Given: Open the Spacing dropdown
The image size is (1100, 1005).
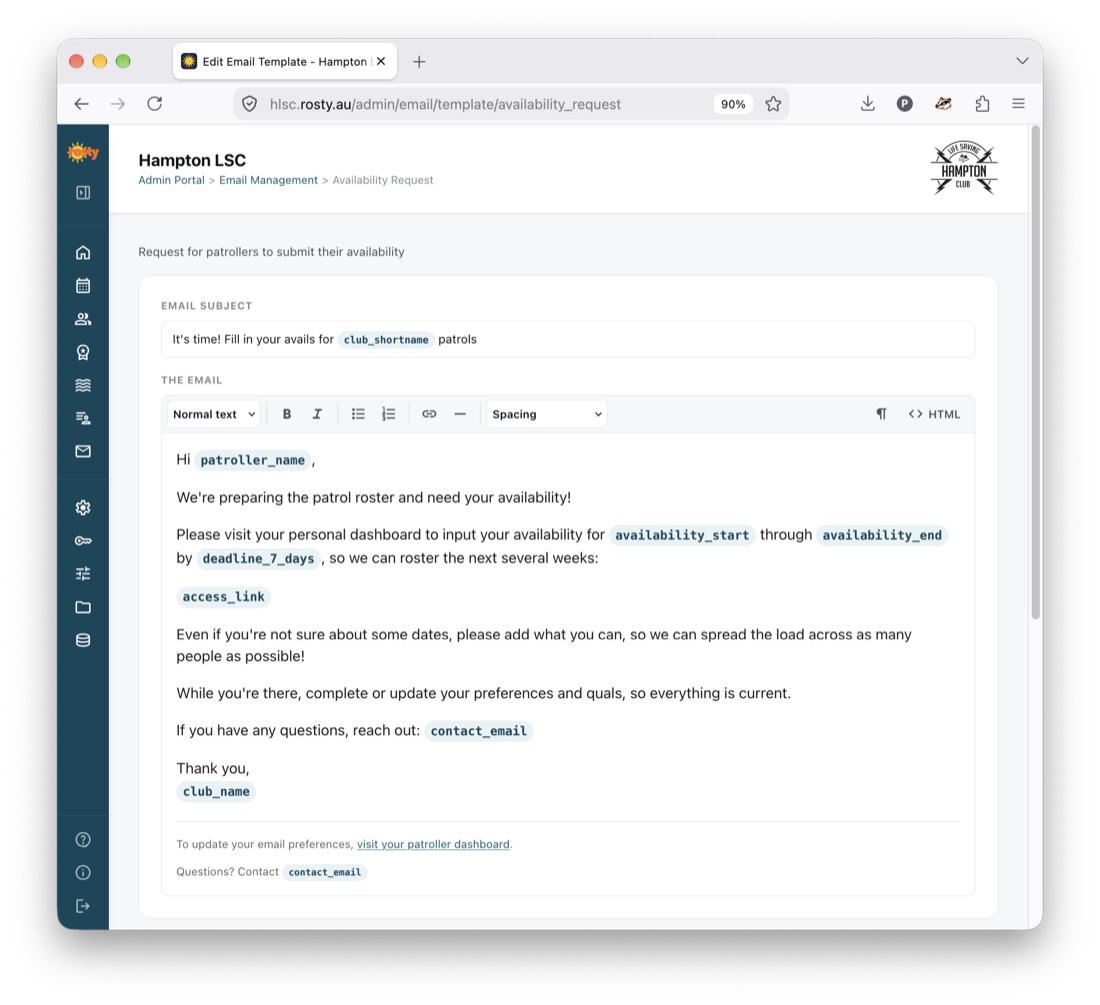Looking at the screenshot, I should (x=546, y=414).
